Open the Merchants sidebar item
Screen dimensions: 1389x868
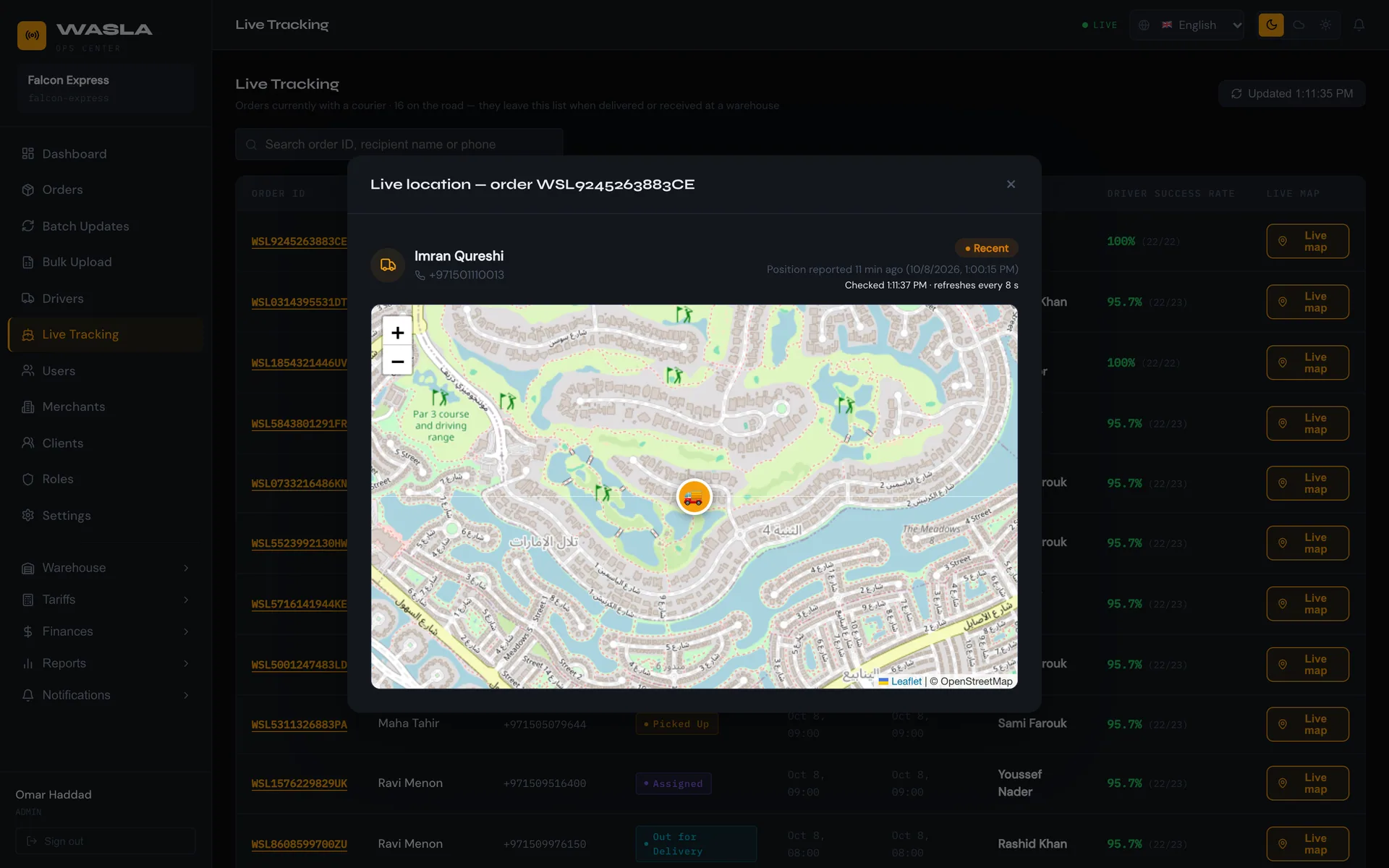[x=106, y=407]
